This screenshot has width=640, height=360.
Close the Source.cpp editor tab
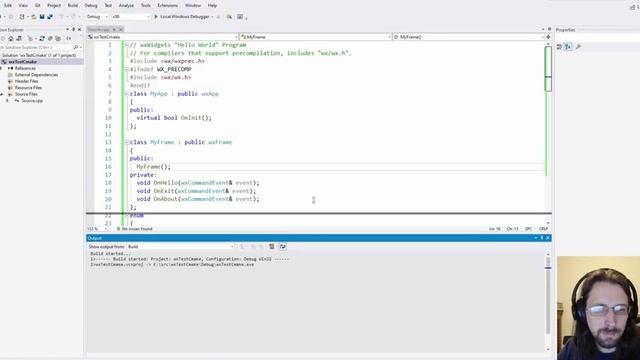tap(121, 30)
